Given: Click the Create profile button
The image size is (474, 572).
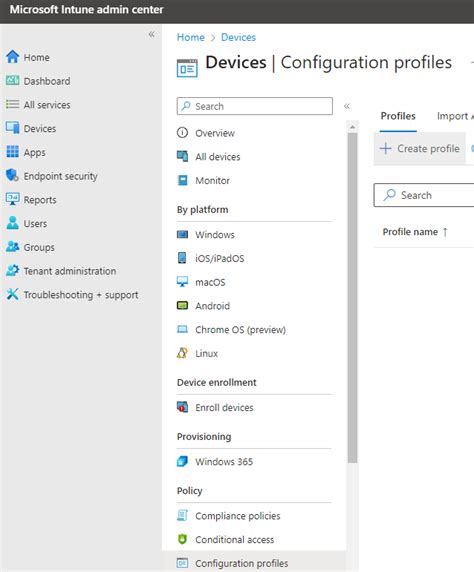Looking at the screenshot, I should coord(420,148).
